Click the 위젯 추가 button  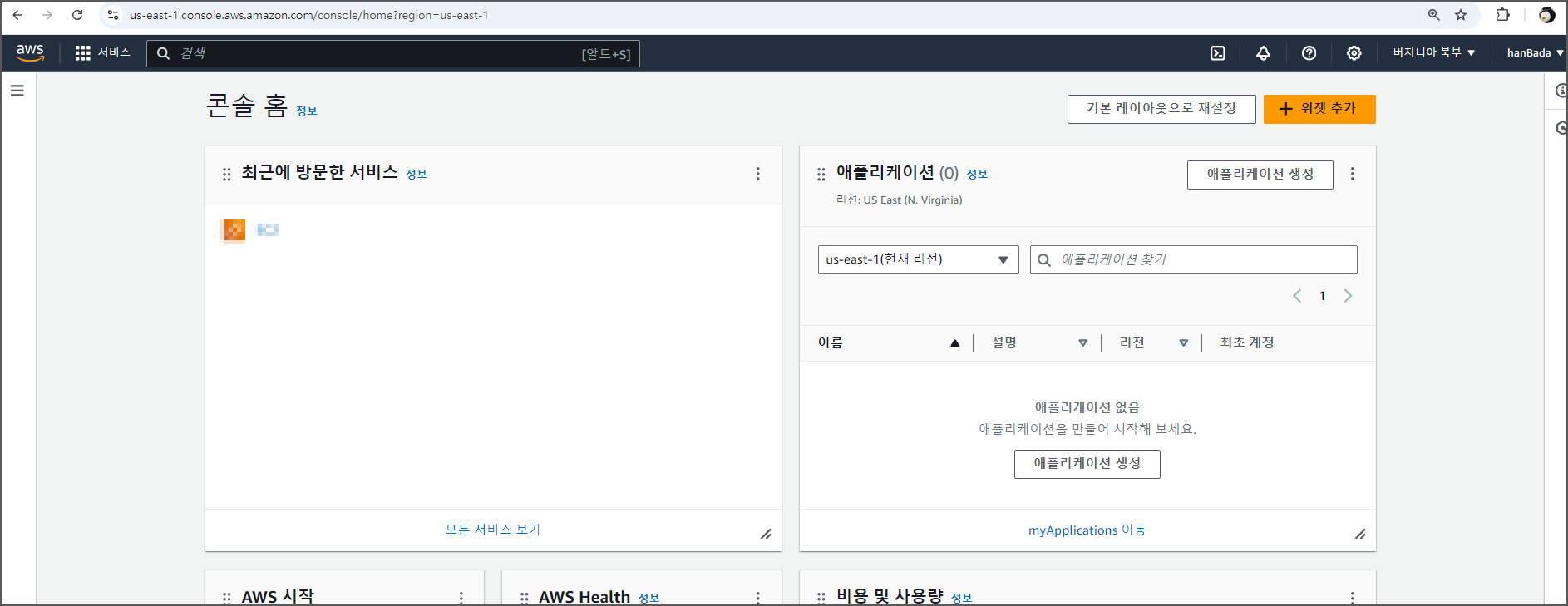pyautogui.click(x=1319, y=109)
